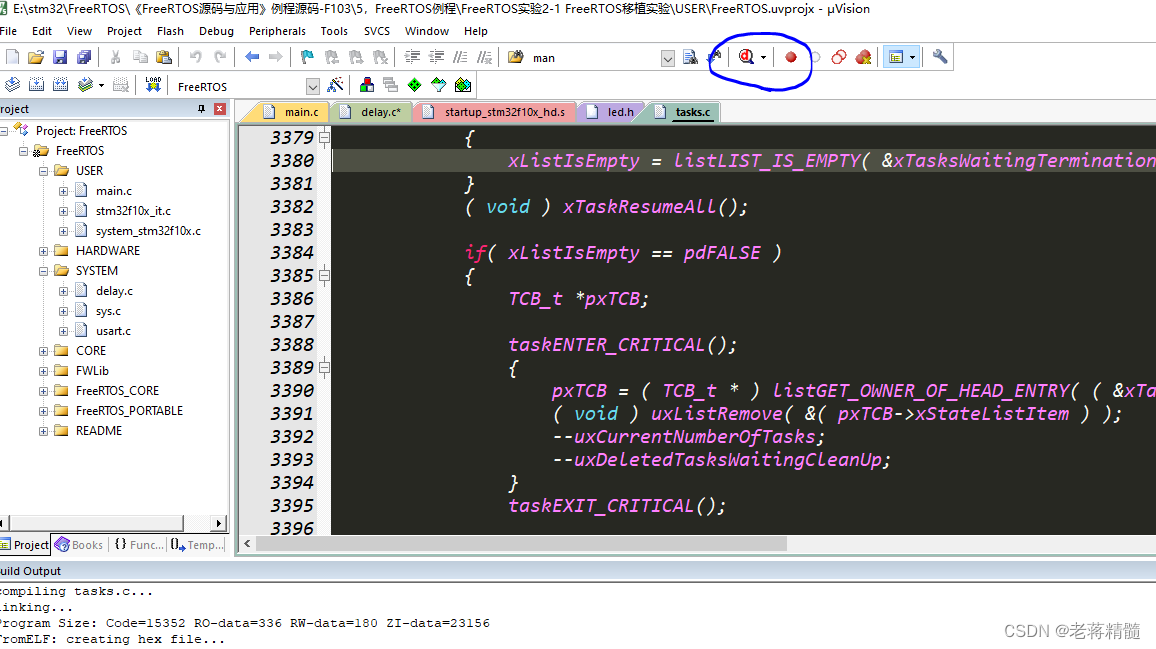Screen dimensions: 1156x649
Task: Insert a breakpoint using red dot icon
Action: (x=791, y=57)
